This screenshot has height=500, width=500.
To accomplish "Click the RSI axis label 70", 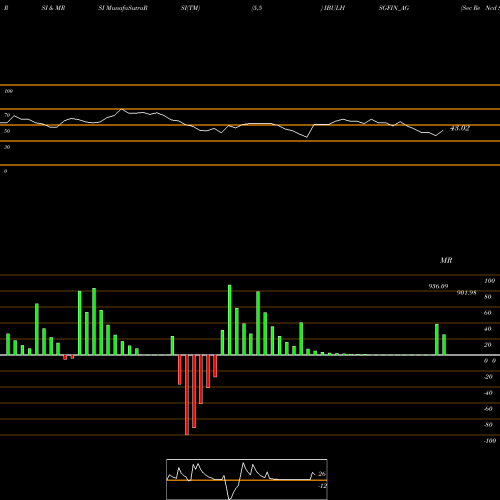I will point(7,115).
